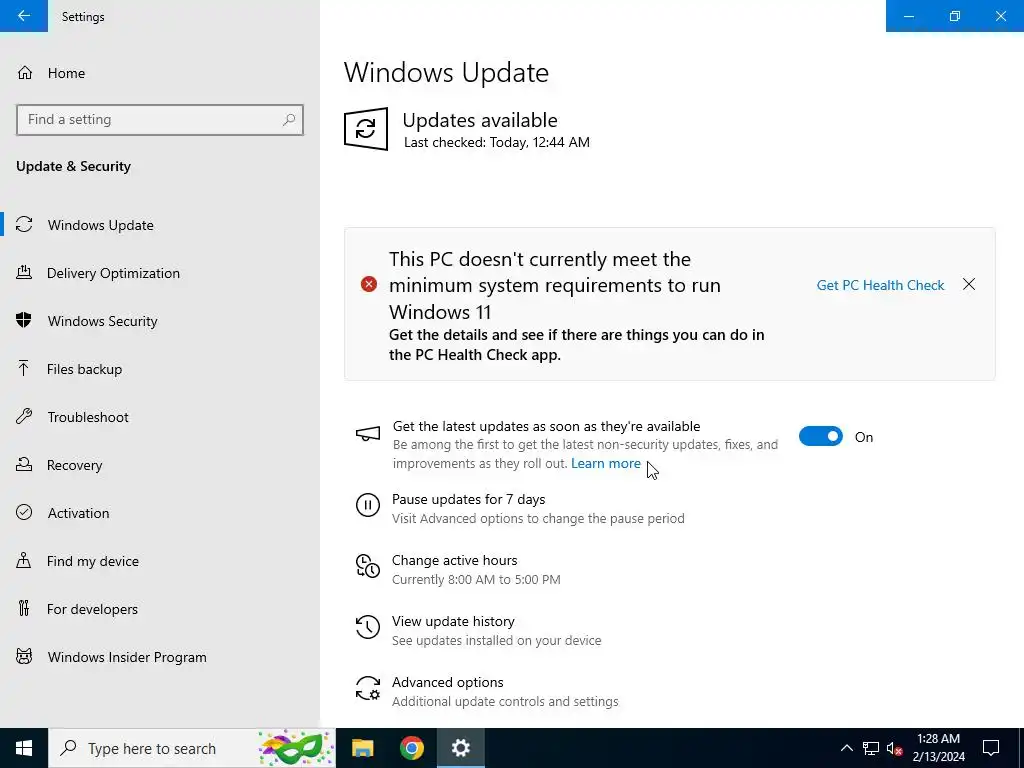This screenshot has width=1024, height=768.
Task: Focus the Find a setting search box
Action: point(160,120)
